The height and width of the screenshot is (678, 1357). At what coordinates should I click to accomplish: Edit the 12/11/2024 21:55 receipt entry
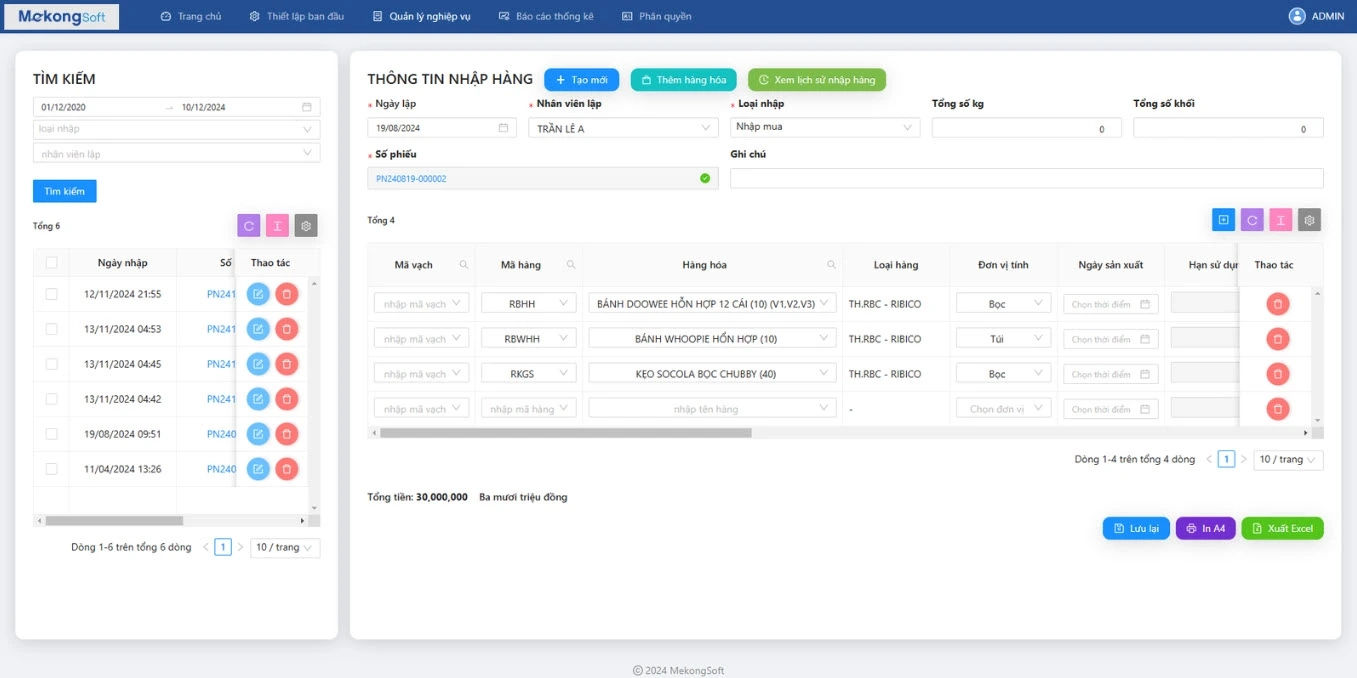[x=258, y=294]
